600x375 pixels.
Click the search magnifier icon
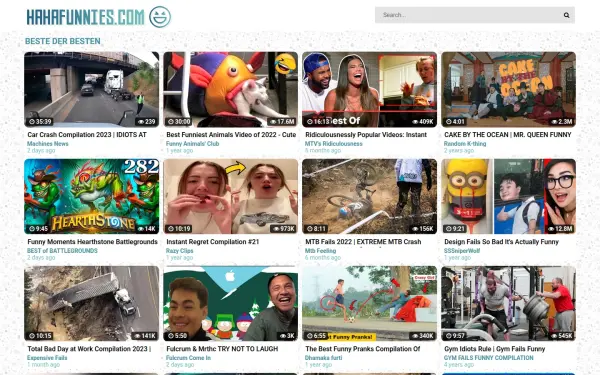566,15
